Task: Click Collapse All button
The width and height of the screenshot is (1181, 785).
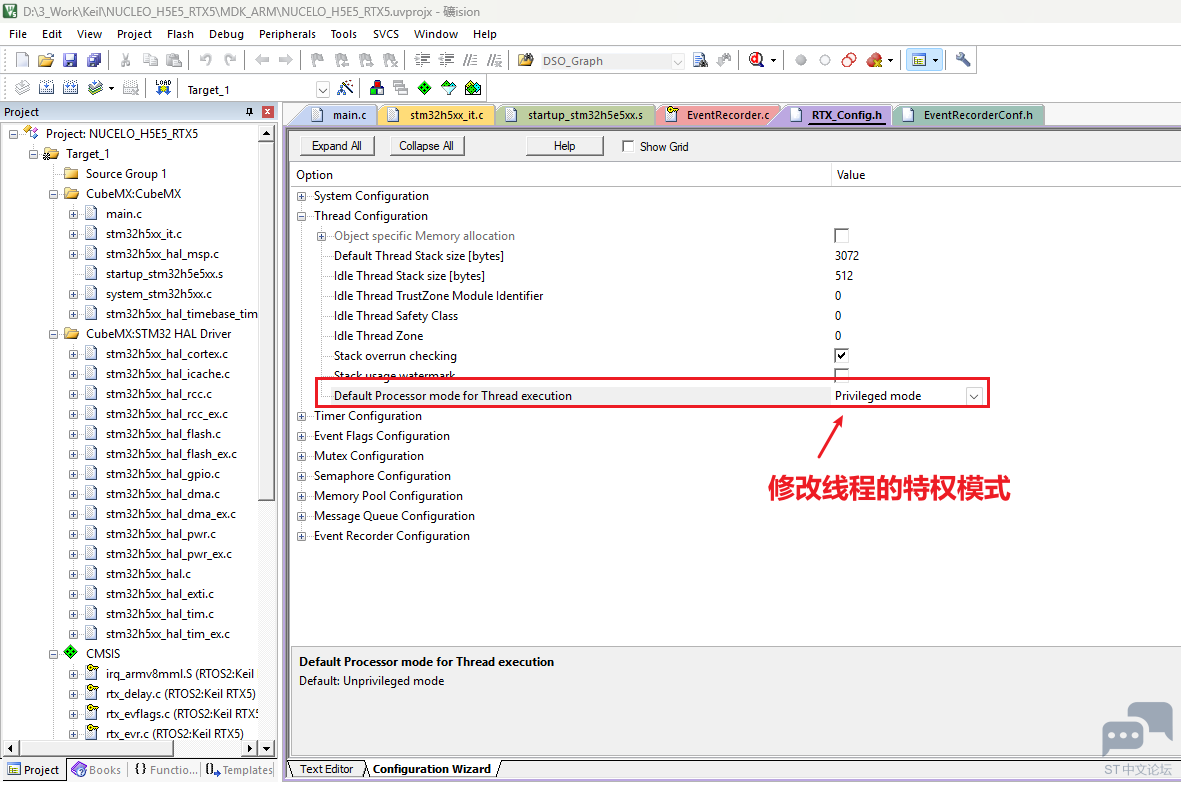Action: (426, 146)
